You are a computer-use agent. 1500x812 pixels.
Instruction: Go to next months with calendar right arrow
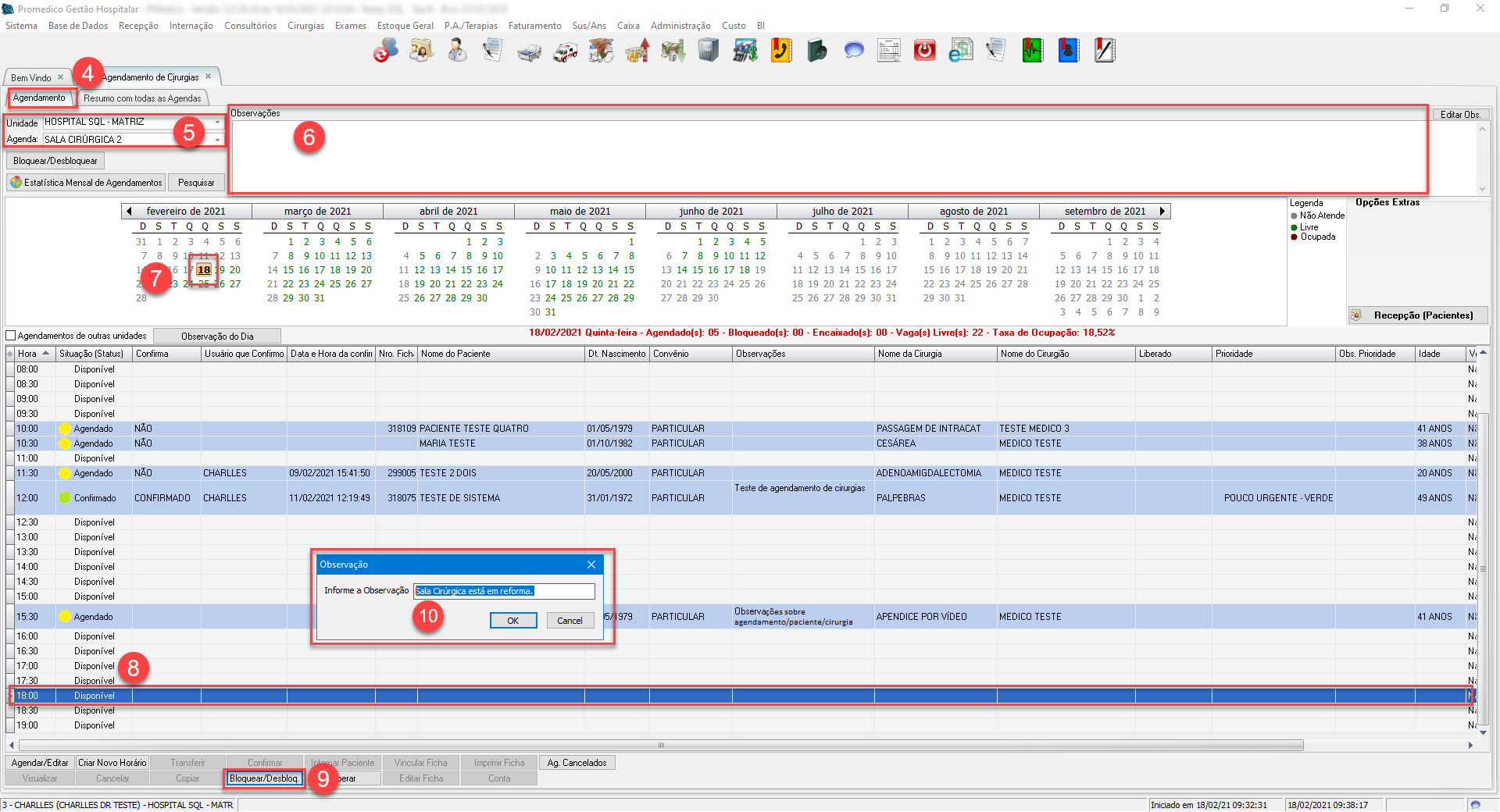click(x=1162, y=211)
